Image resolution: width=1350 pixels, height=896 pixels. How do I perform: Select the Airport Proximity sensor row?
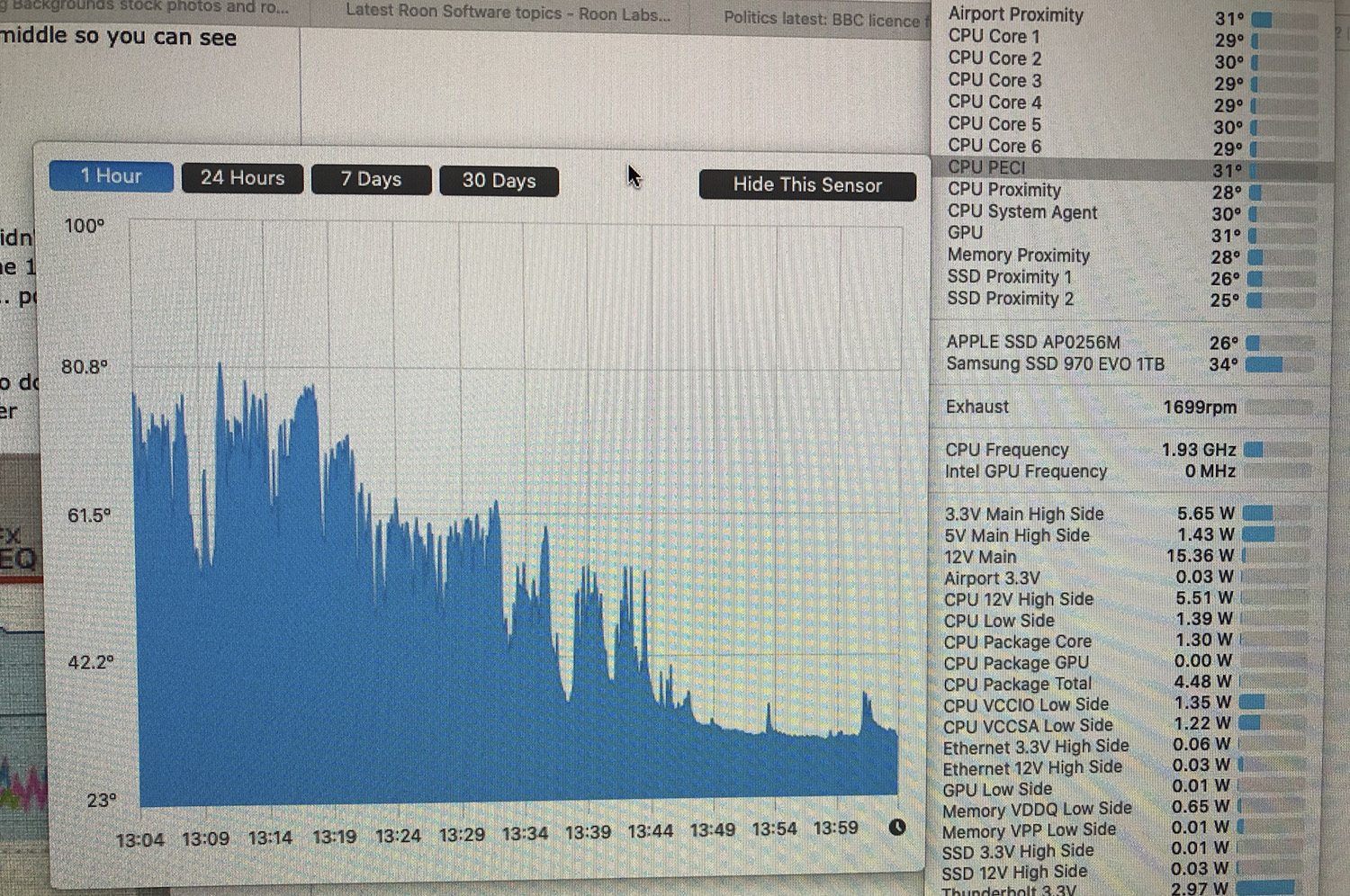click(1131, 15)
